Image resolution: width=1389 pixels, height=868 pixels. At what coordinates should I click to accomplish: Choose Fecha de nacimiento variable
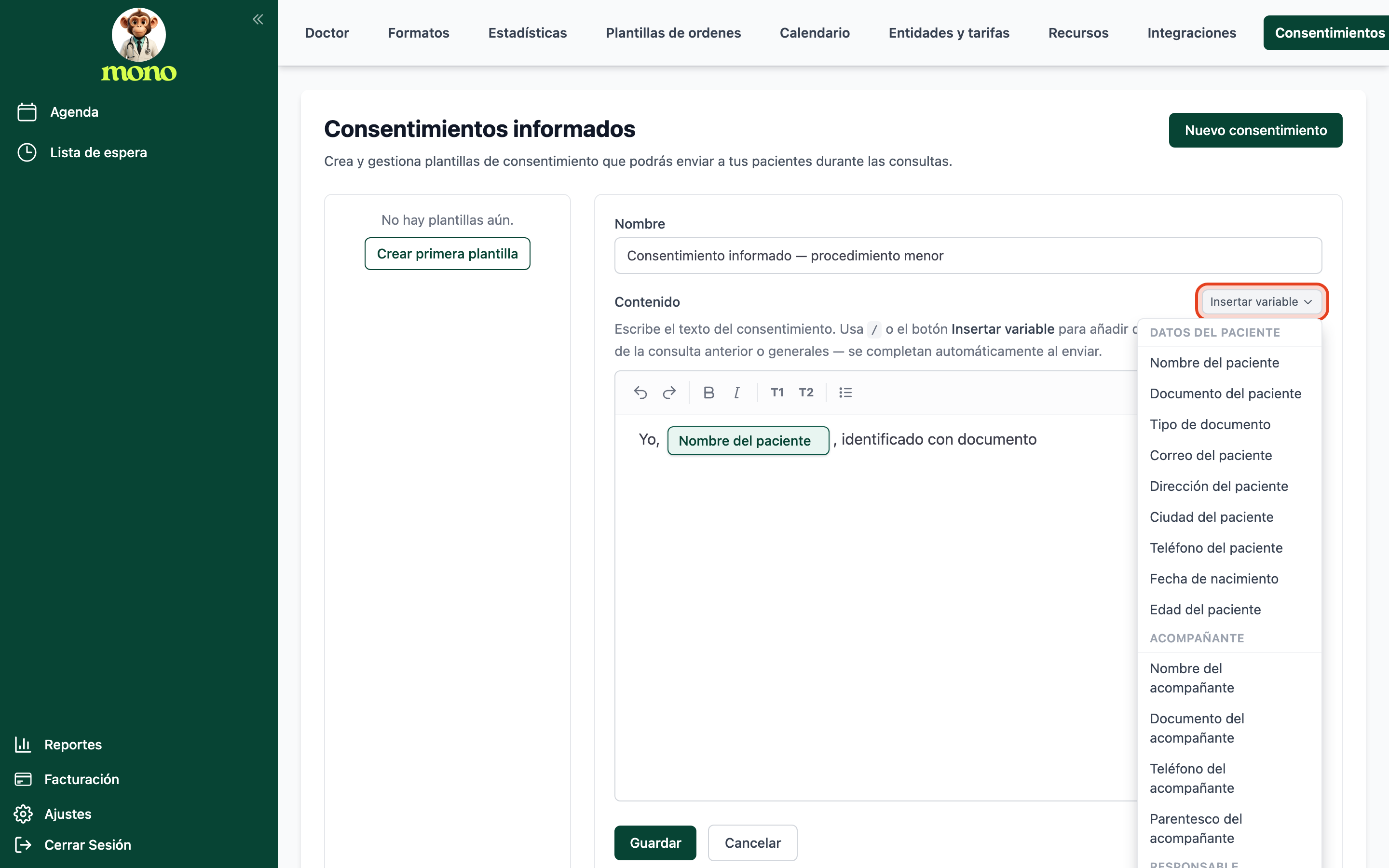pyautogui.click(x=1214, y=579)
